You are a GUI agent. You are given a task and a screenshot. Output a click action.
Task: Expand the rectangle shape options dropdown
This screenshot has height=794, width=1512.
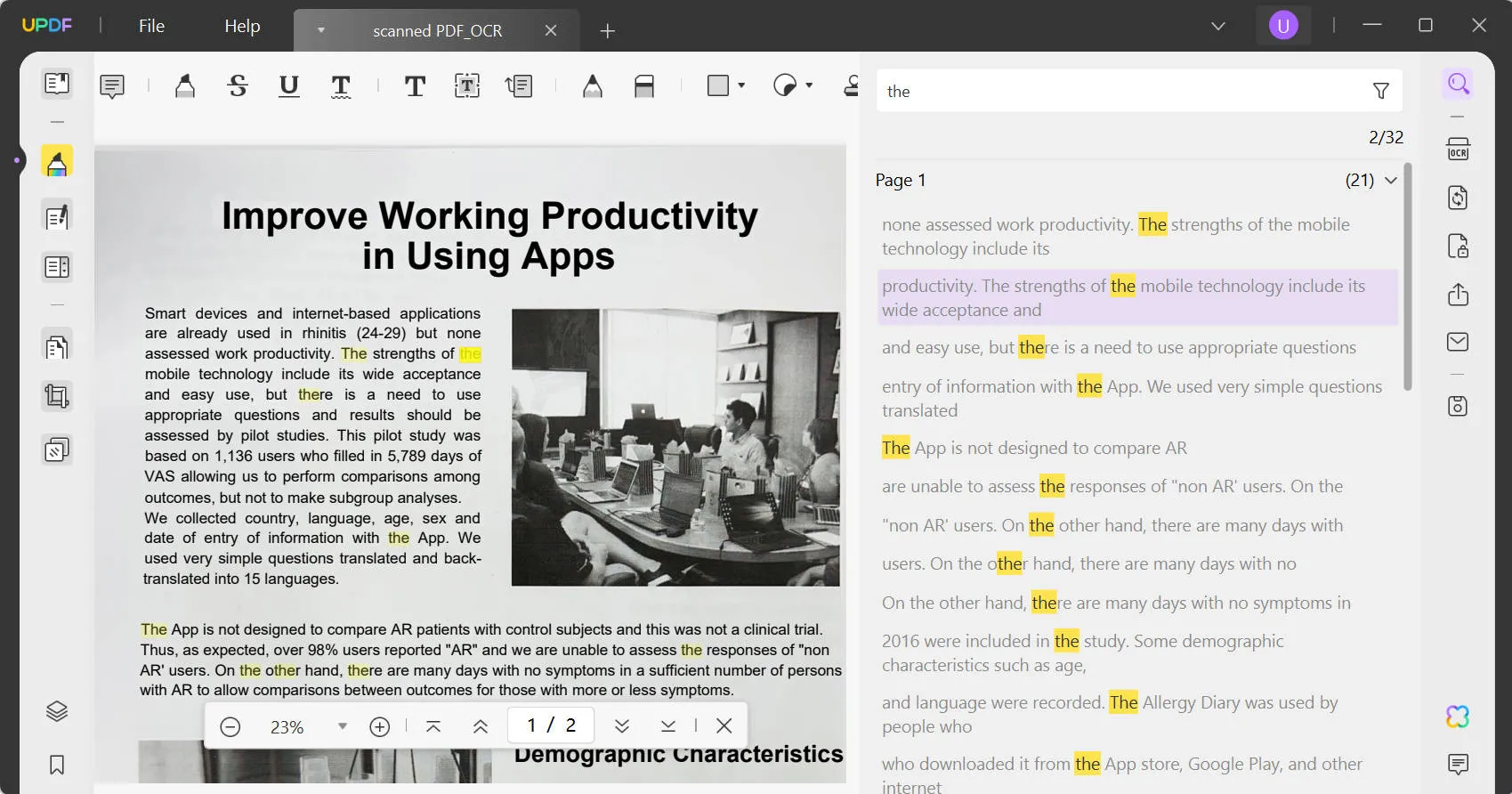(x=741, y=86)
